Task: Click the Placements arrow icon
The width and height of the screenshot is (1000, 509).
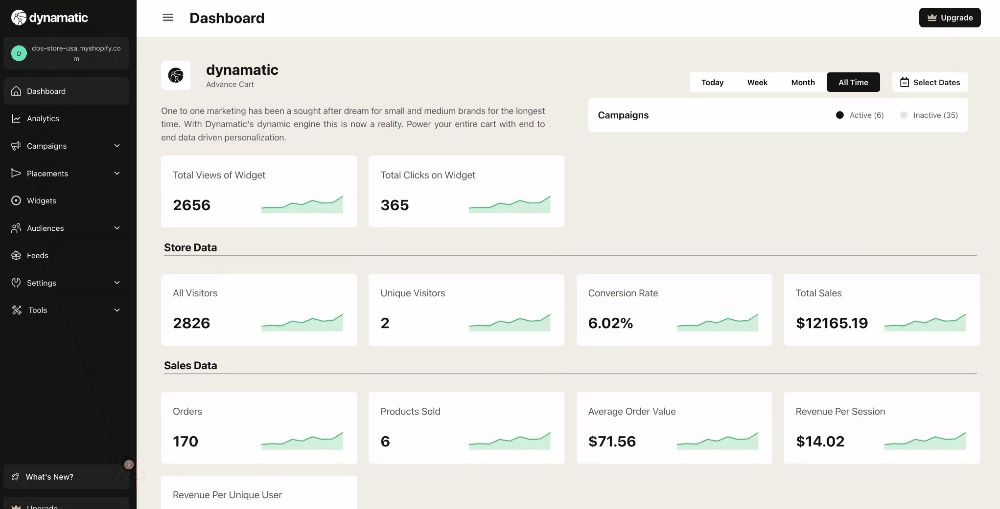Action: coord(16,173)
